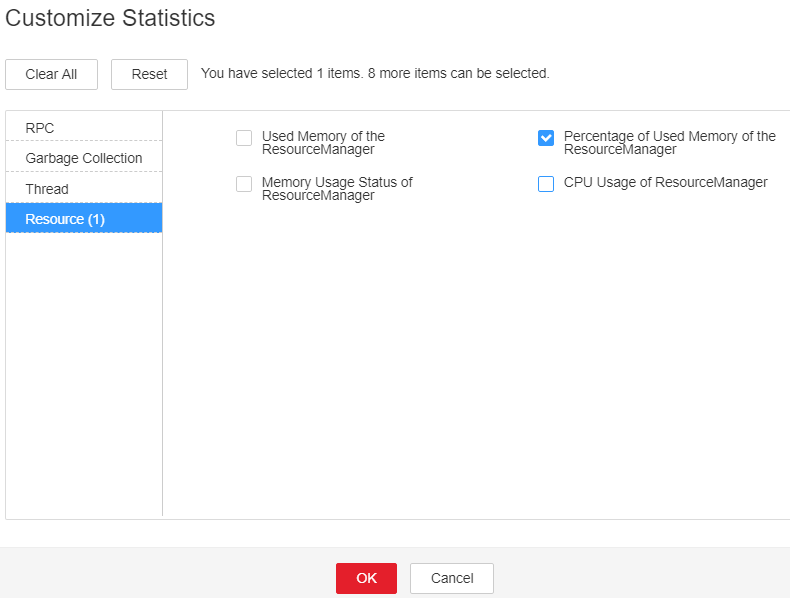The image size is (790, 598).
Task: Uncheck the Percentage of Used Memory checkbox
Action: point(546,138)
